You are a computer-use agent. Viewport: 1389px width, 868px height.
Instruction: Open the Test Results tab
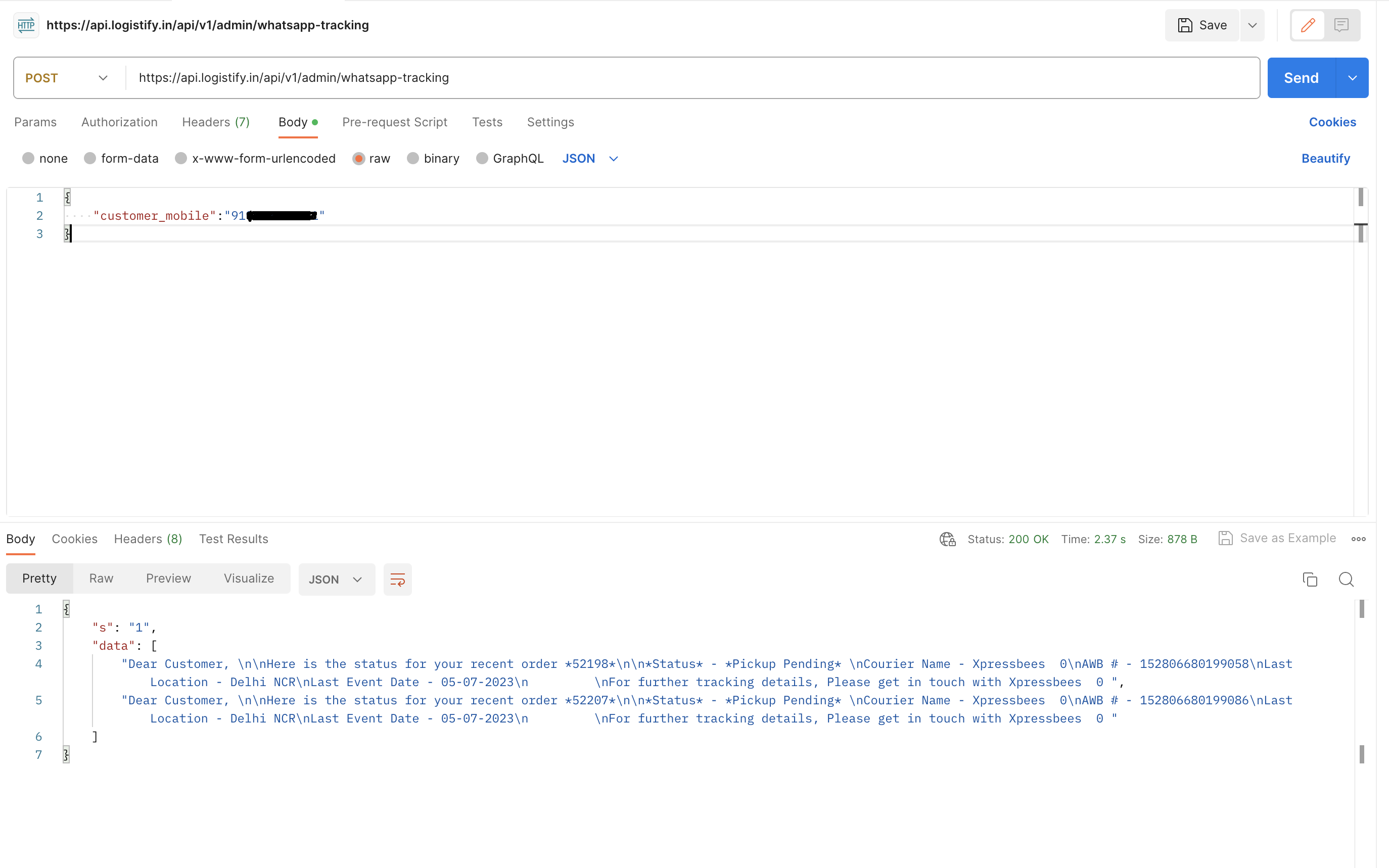(x=233, y=539)
